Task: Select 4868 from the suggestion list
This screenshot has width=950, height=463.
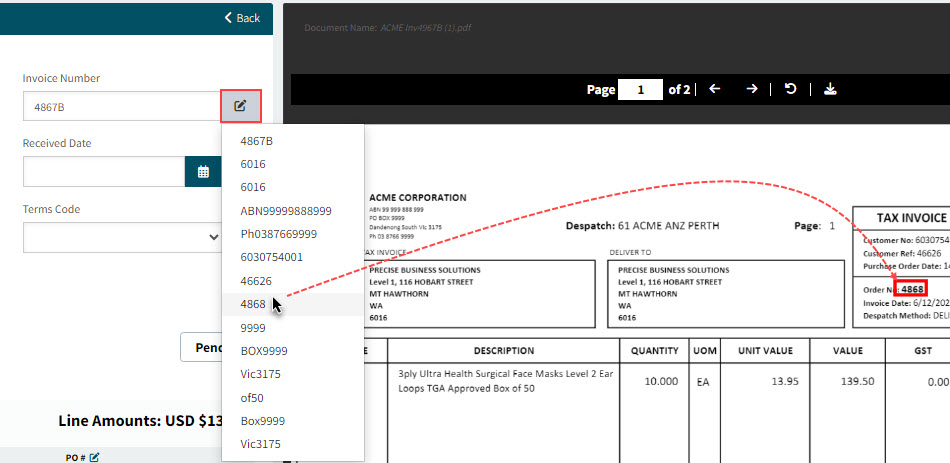Action: pyautogui.click(x=253, y=304)
